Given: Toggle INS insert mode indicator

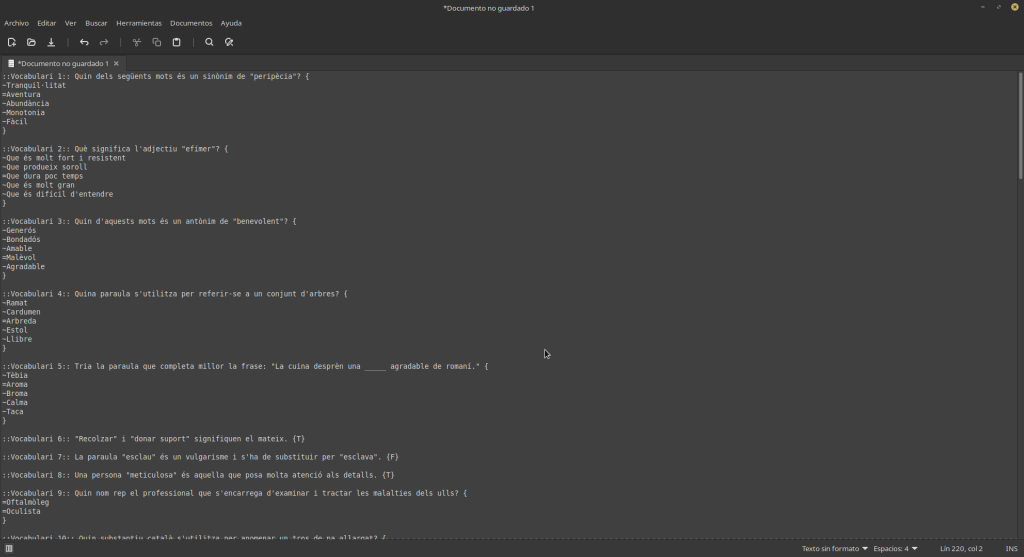Looking at the screenshot, I should (1011, 548).
